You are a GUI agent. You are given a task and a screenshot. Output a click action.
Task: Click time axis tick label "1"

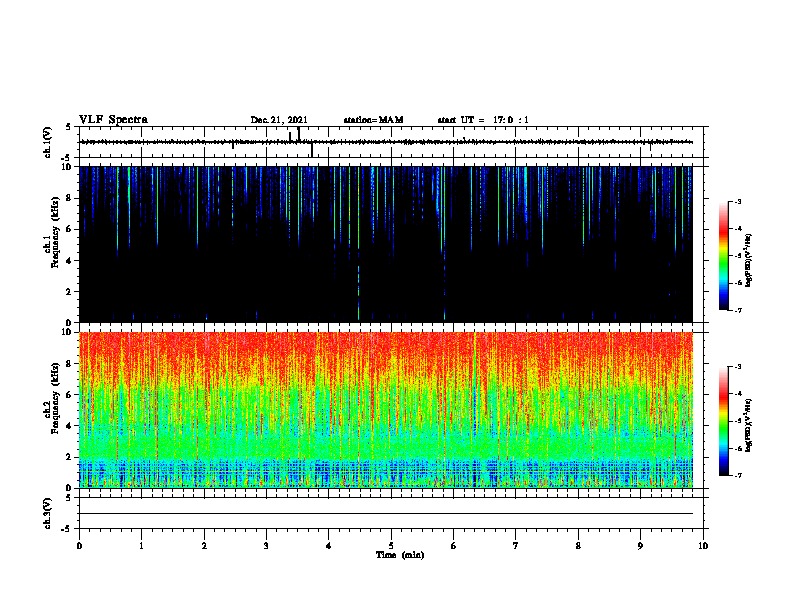[x=141, y=546]
